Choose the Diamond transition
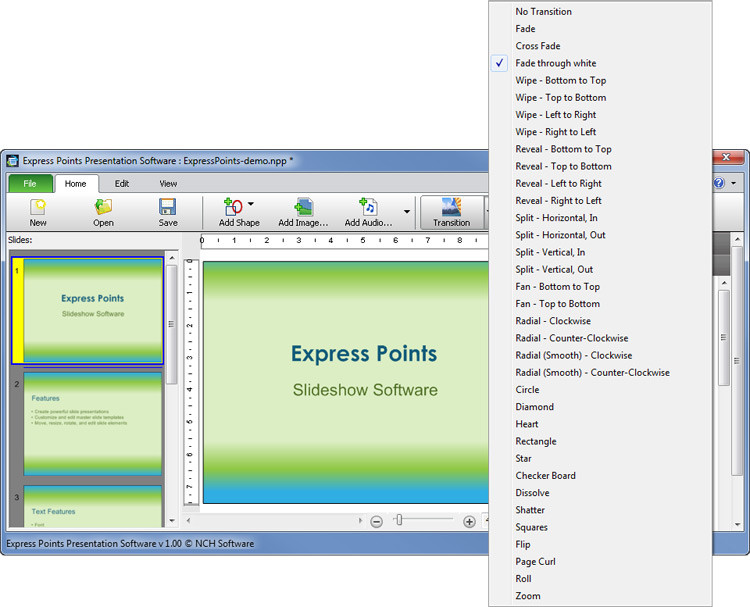750x607 pixels. tap(600, 407)
